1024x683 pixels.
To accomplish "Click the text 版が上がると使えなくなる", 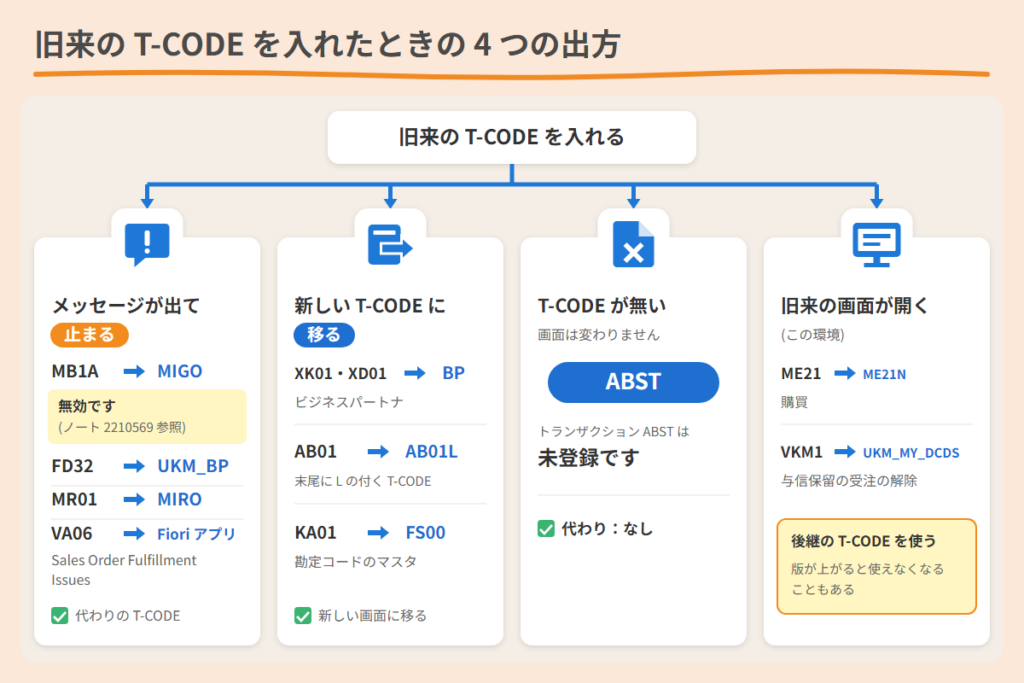I will click(x=867, y=569).
